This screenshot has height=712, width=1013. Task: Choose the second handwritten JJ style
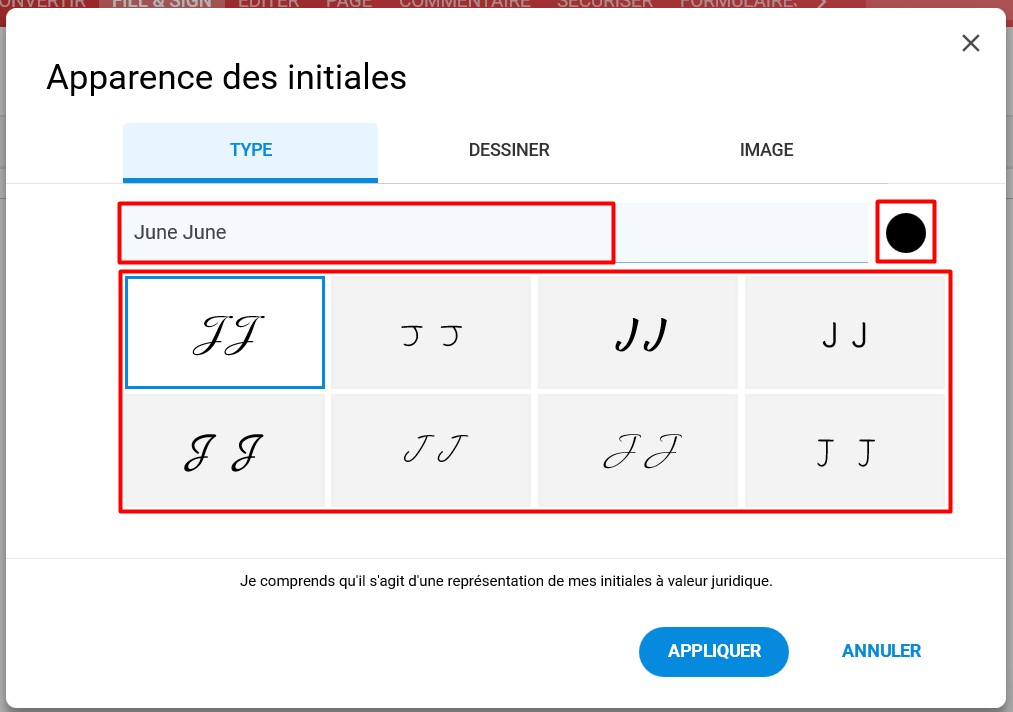pyautogui.click(x=431, y=333)
